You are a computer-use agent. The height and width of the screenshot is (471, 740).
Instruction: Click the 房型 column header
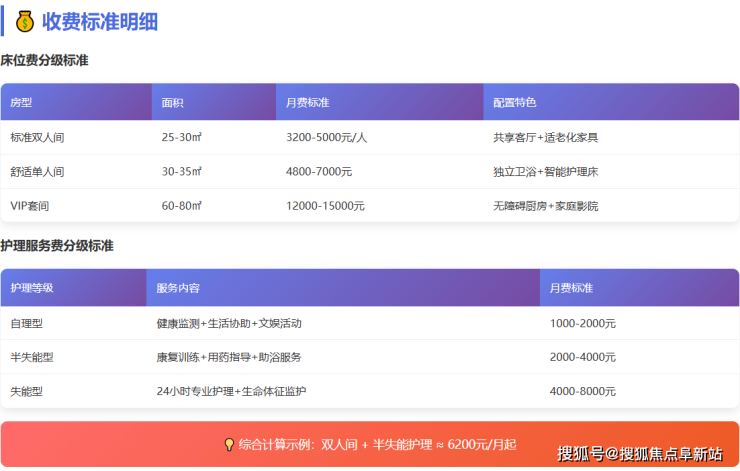point(21,103)
